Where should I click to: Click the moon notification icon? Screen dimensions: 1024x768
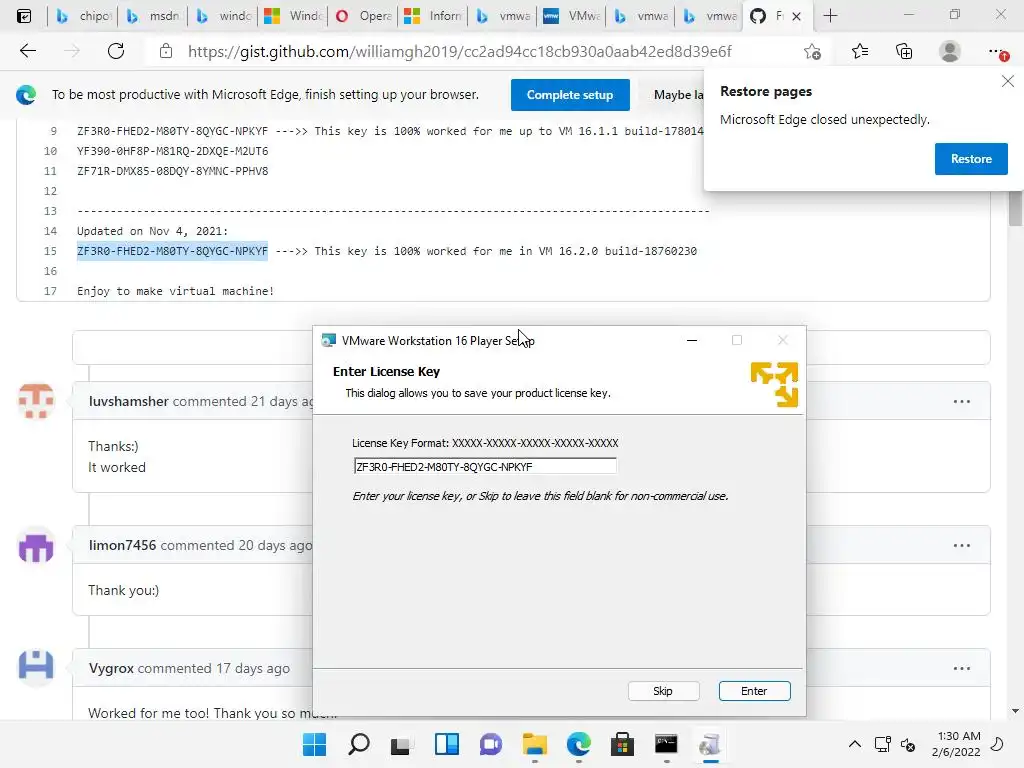pyautogui.click(x=997, y=744)
